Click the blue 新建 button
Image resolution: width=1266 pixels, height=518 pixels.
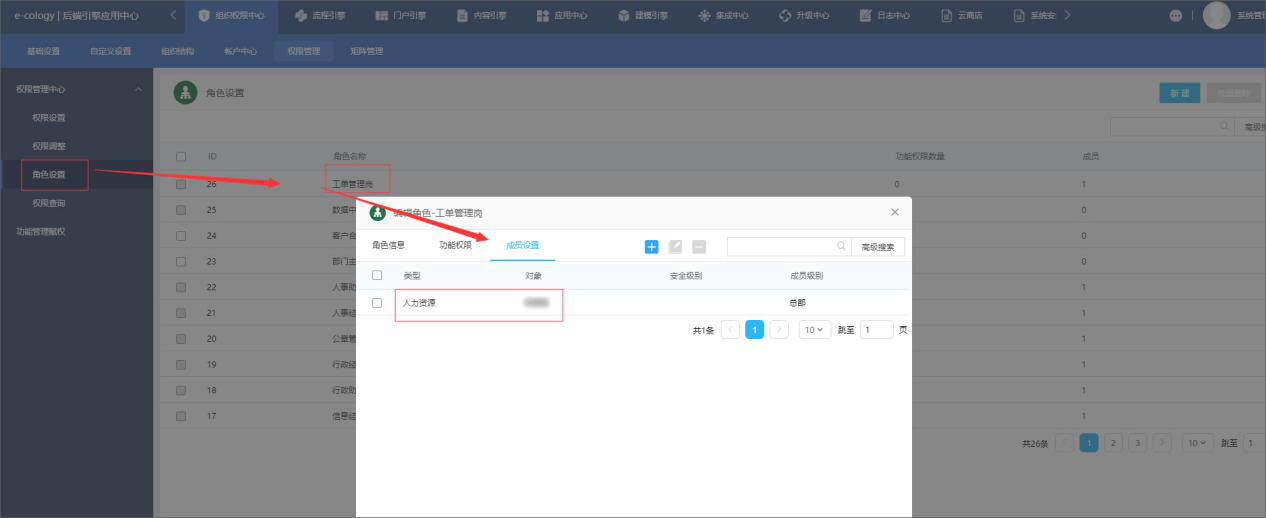[x=1180, y=93]
